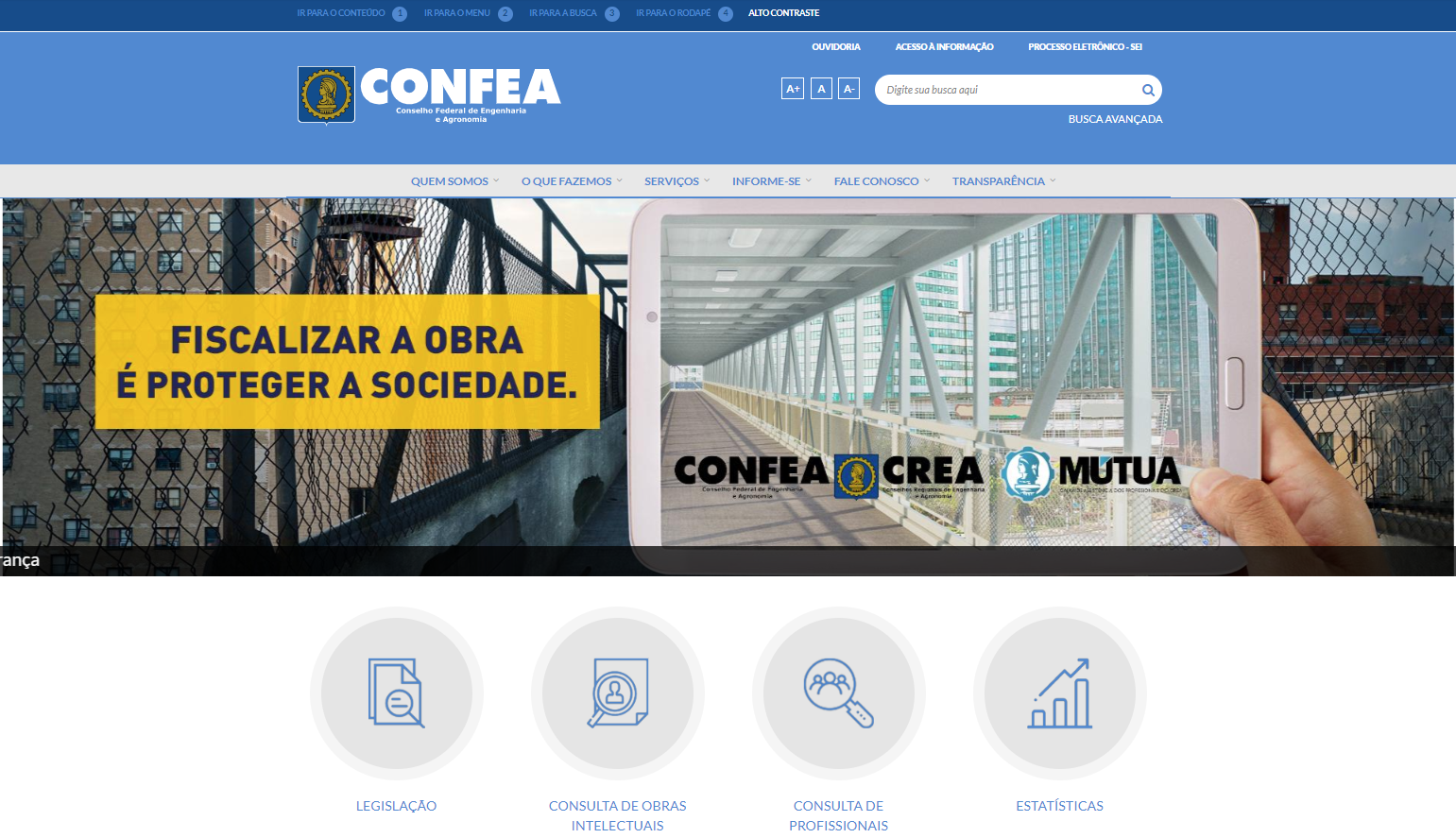Open the Consulta de Obras Intelectuais icon

point(618,693)
